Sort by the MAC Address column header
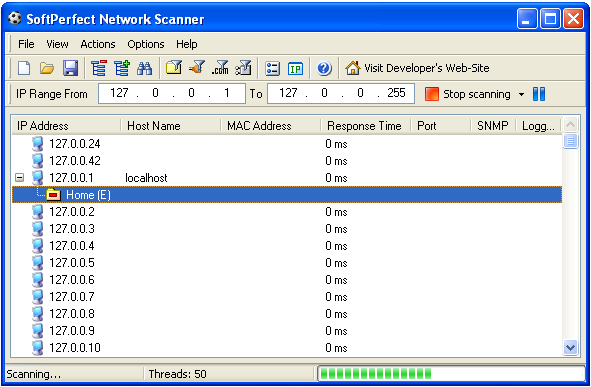 tap(271, 125)
